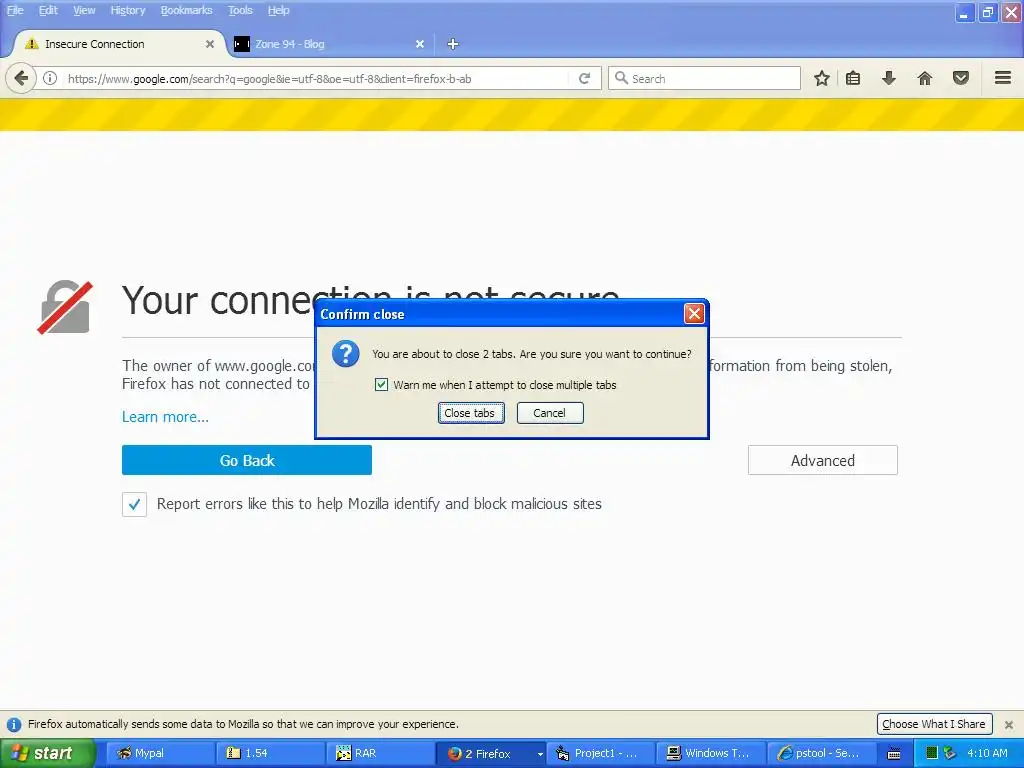The width and height of the screenshot is (1024, 768).
Task: Save page to Pocket icon
Action: (961, 78)
